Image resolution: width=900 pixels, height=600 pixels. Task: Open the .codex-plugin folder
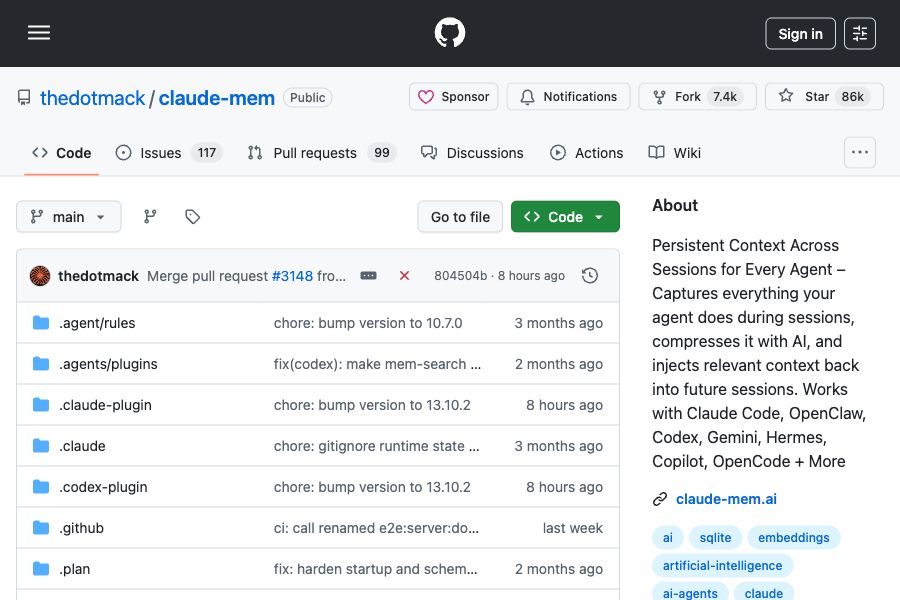pyautogui.click(x=103, y=487)
